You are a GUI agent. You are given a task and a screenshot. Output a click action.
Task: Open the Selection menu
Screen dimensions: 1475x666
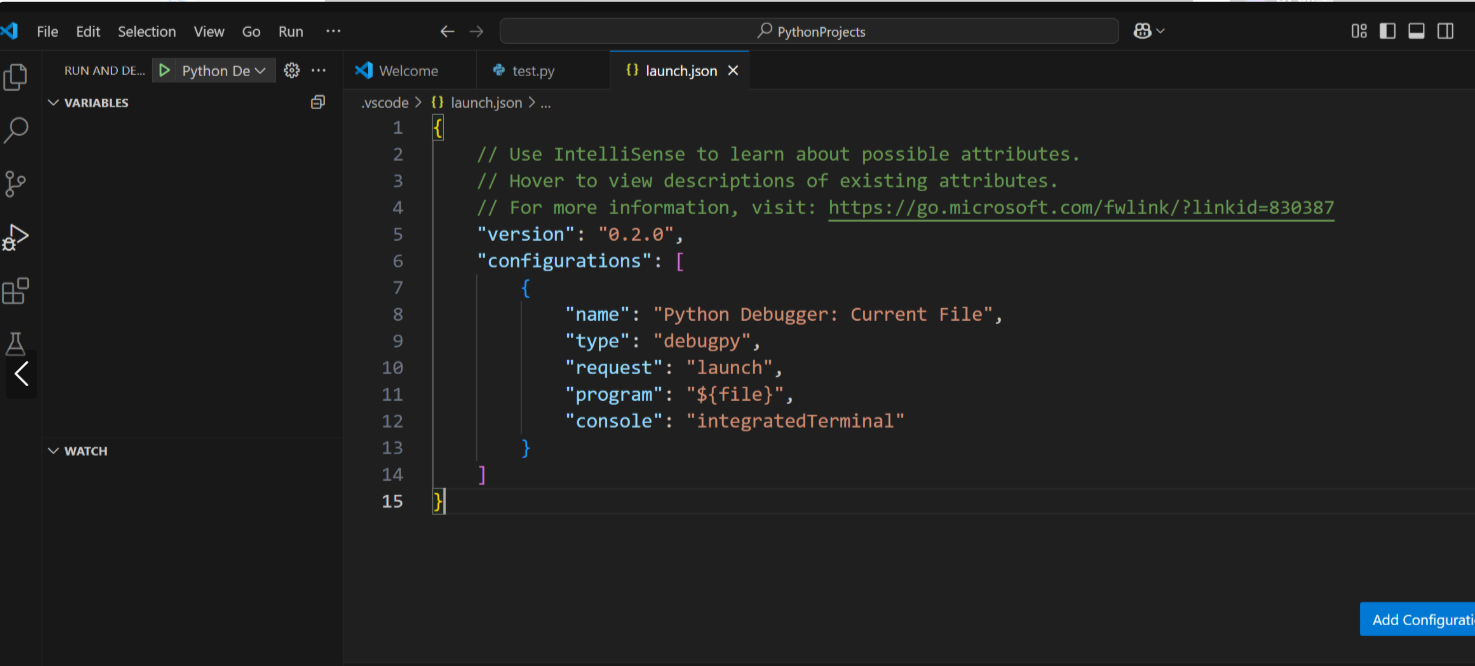[x=147, y=31]
